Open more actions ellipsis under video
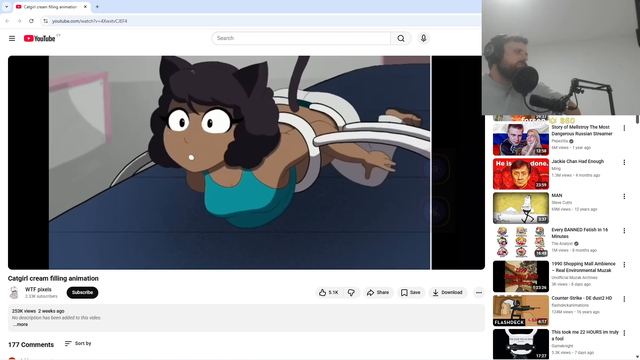 click(x=479, y=292)
